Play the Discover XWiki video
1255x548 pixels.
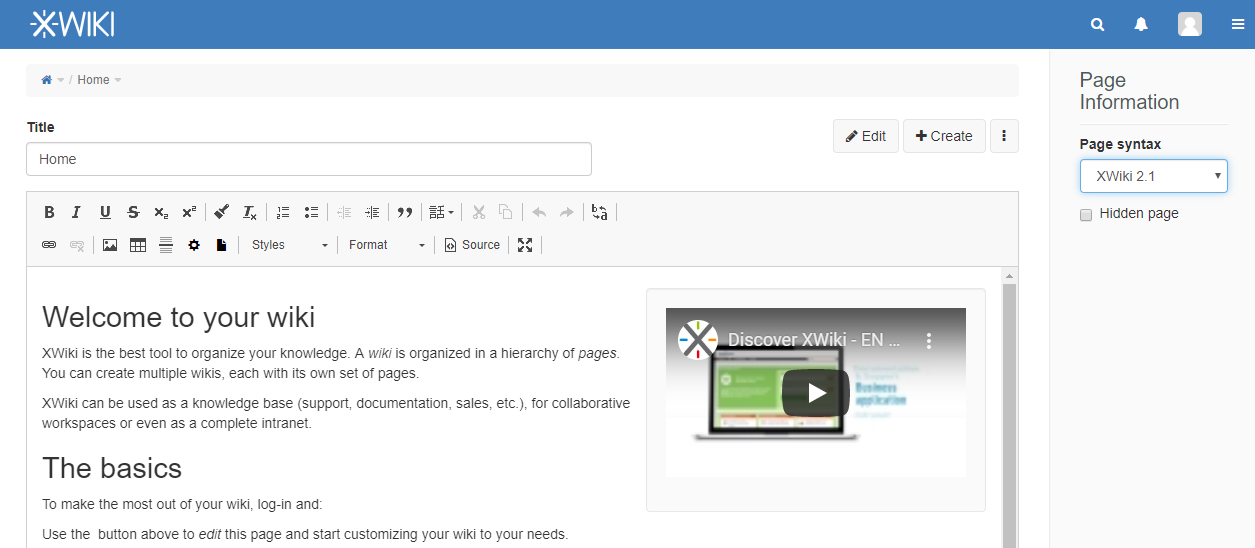(816, 393)
